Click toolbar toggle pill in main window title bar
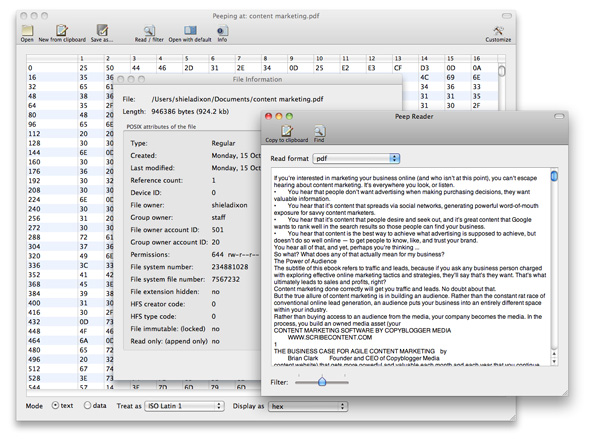 [x=507, y=16]
